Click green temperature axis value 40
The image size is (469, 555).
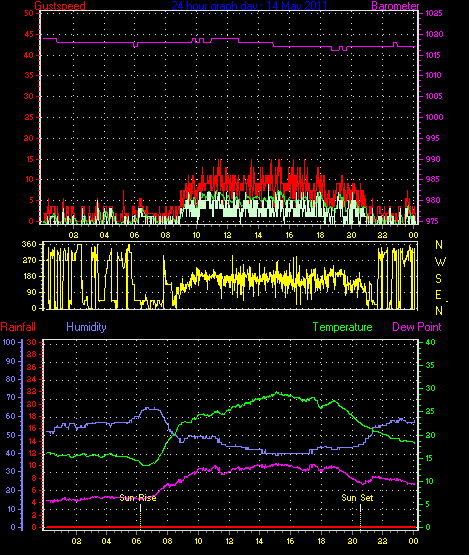(x=430, y=342)
